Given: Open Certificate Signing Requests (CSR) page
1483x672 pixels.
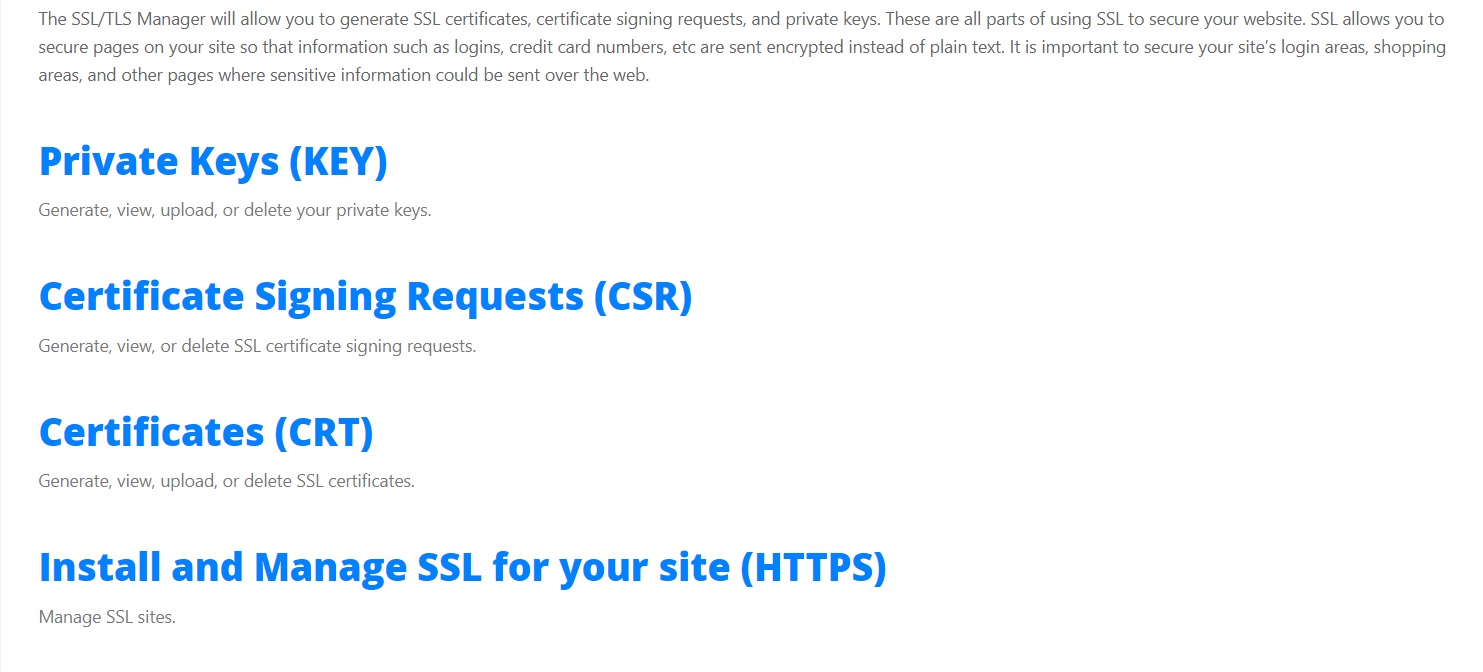Looking at the screenshot, I should click(x=365, y=296).
